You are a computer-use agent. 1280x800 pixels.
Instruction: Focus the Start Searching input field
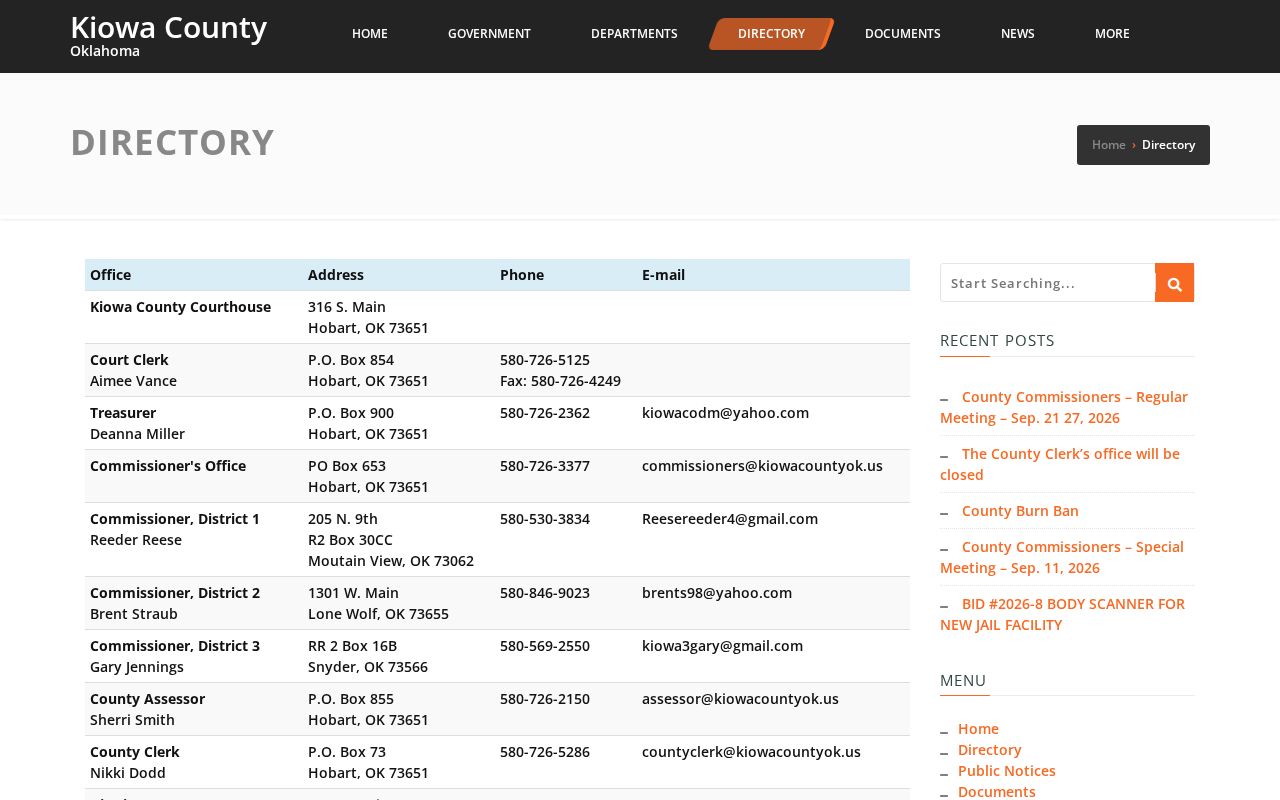point(1047,283)
